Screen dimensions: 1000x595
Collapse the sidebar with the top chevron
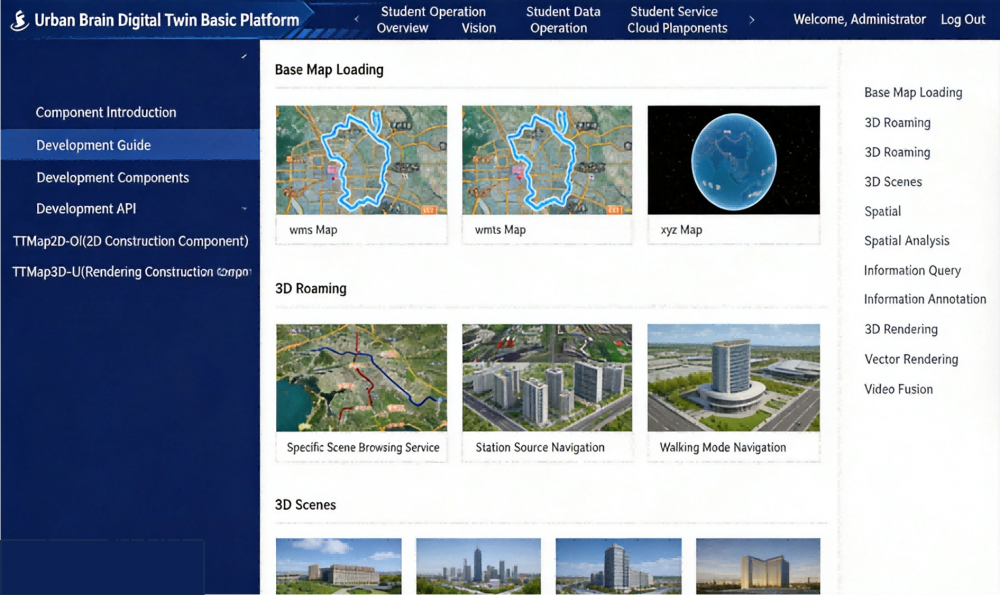pyautogui.click(x=244, y=56)
